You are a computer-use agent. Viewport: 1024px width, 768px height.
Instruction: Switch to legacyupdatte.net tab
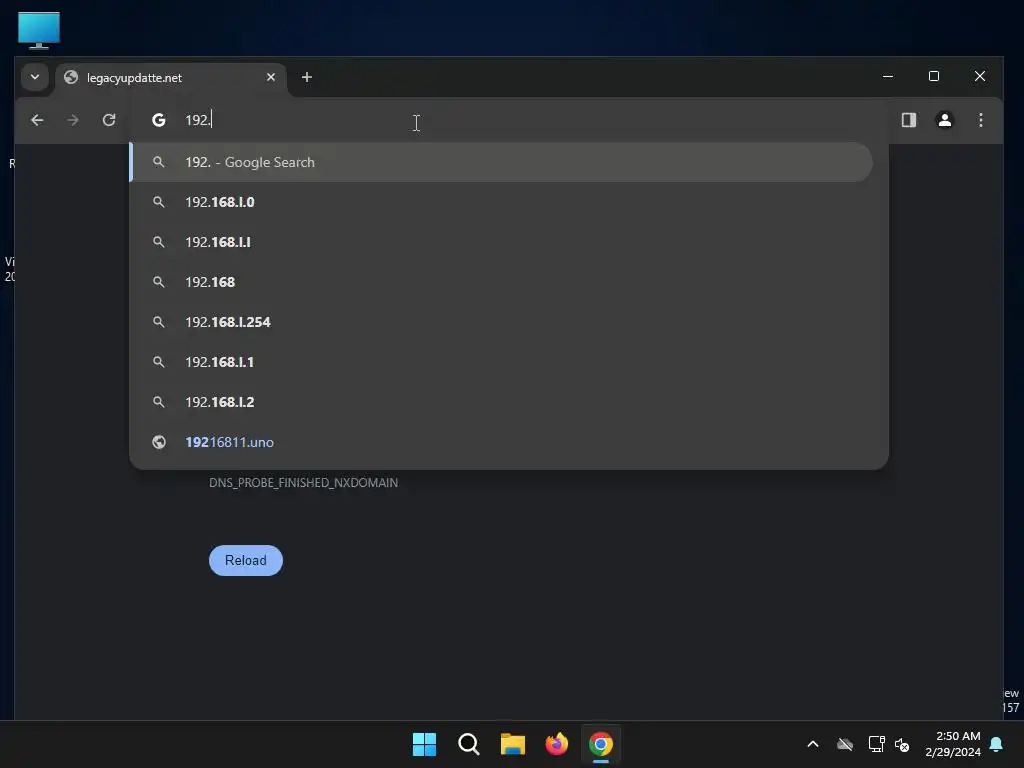(170, 78)
